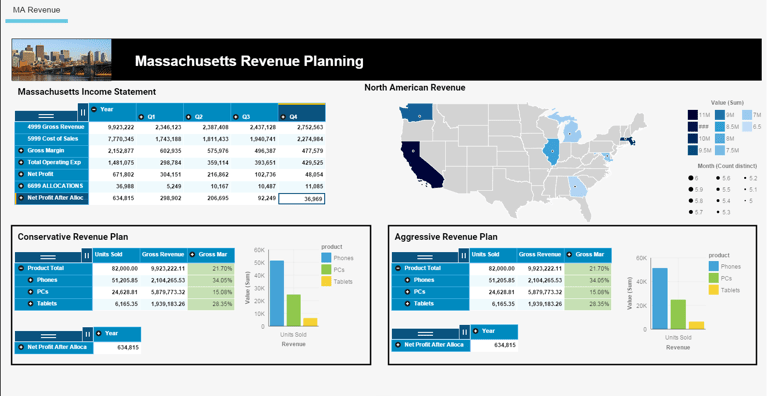The image size is (770, 396).
Task: Open hamburger menu of Conservative Revenue Plan table
Action: (48, 257)
